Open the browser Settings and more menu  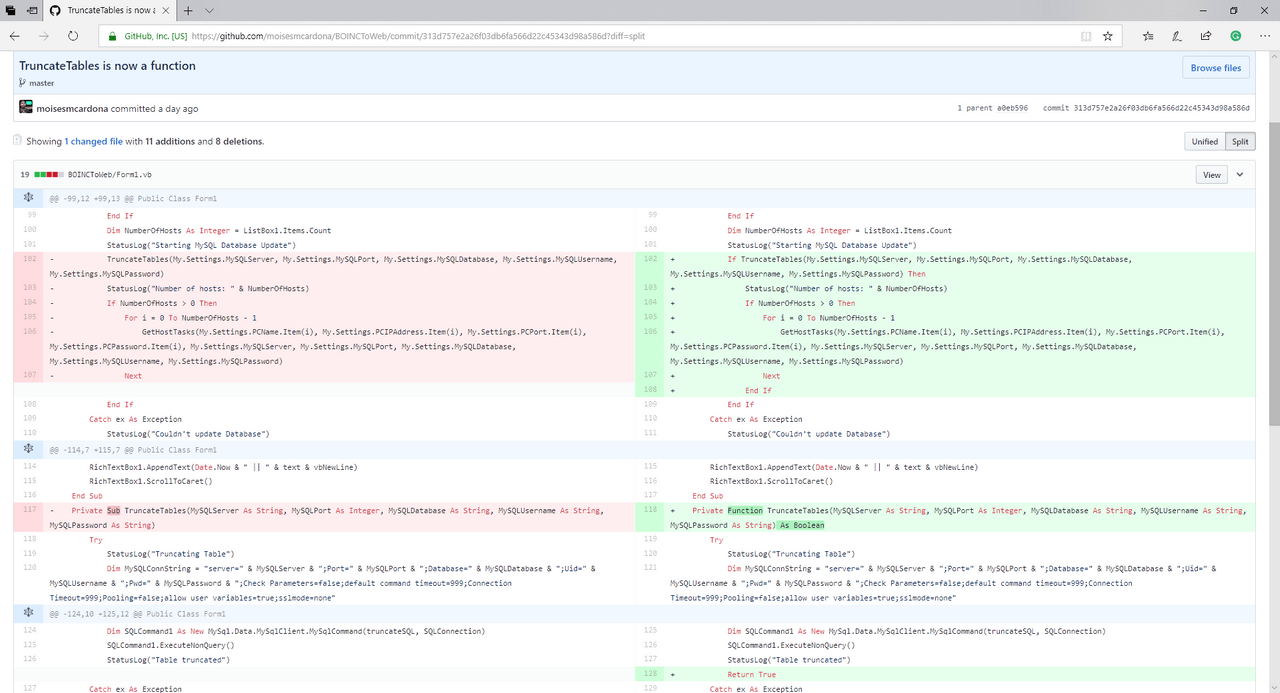[1263, 36]
